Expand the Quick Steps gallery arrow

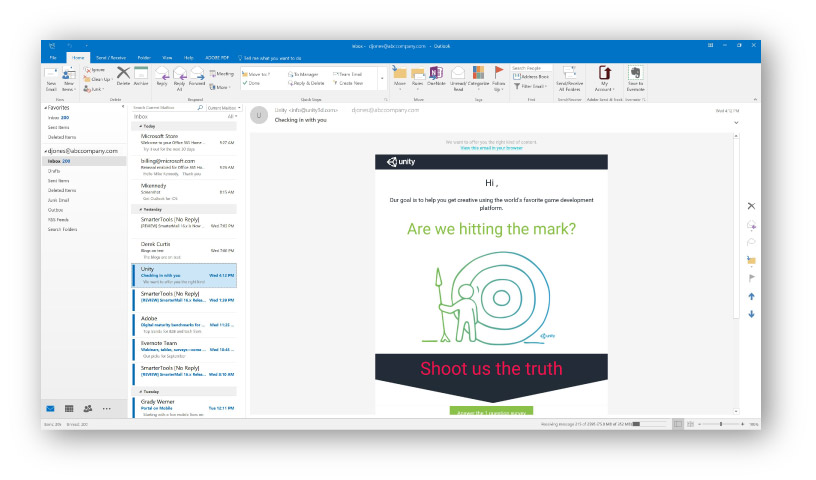[382, 79]
